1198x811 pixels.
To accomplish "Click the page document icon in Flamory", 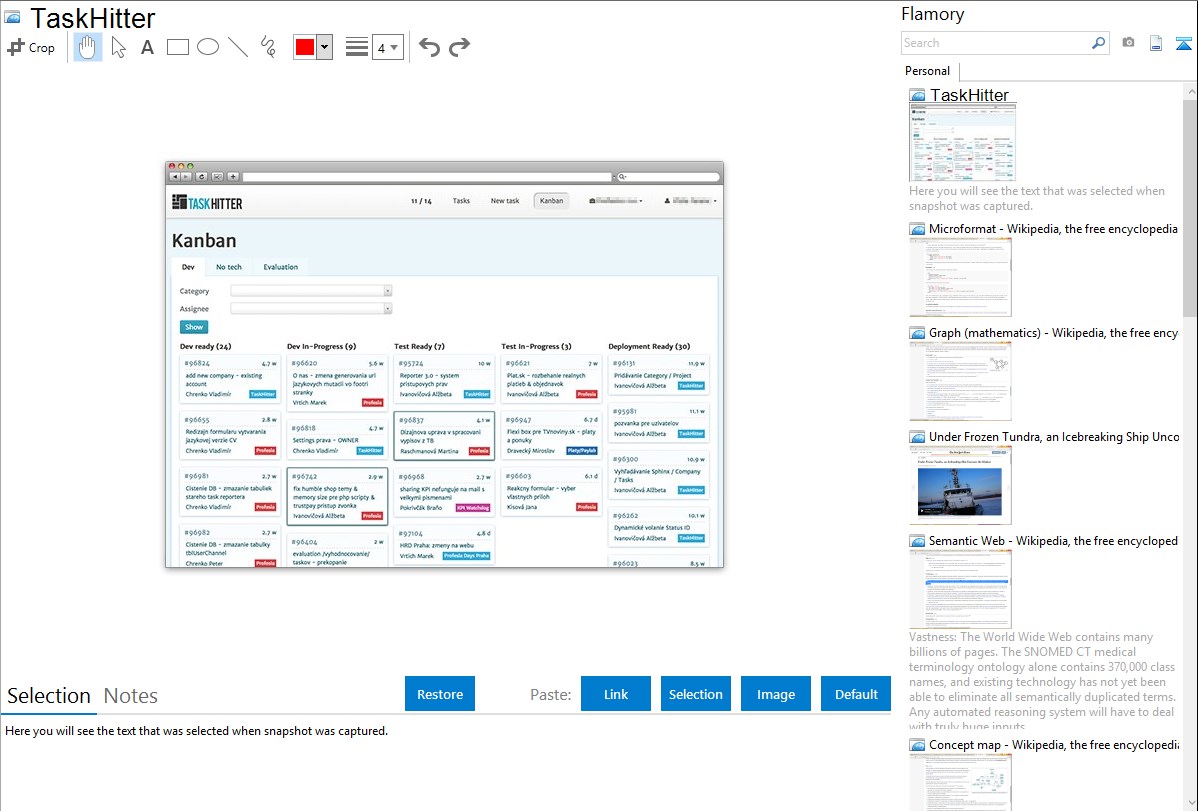I will pyautogui.click(x=1156, y=43).
